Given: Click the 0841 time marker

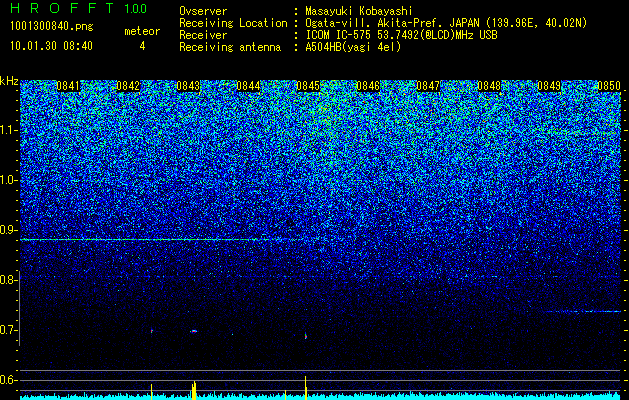Looking at the screenshot, I should coord(68,86).
